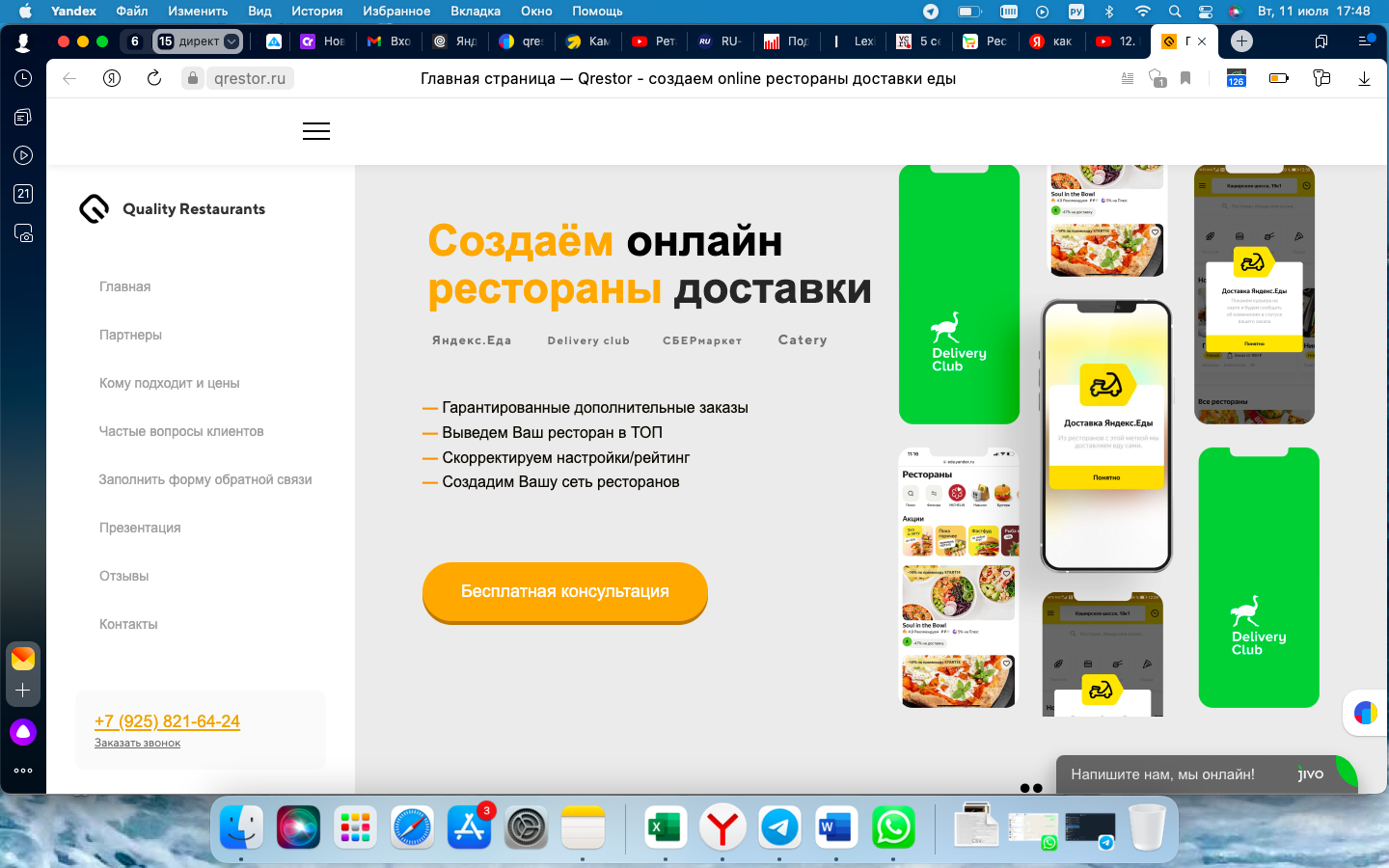Open Microsoft Excel from the Dock
The image size is (1389, 868).
tap(666, 827)
